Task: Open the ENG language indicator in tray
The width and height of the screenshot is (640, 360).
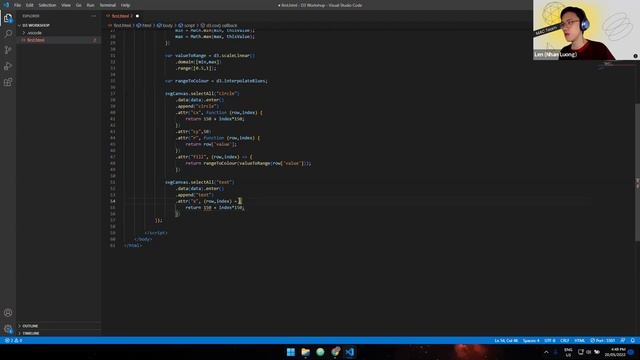Action: (x=568, y=352)
